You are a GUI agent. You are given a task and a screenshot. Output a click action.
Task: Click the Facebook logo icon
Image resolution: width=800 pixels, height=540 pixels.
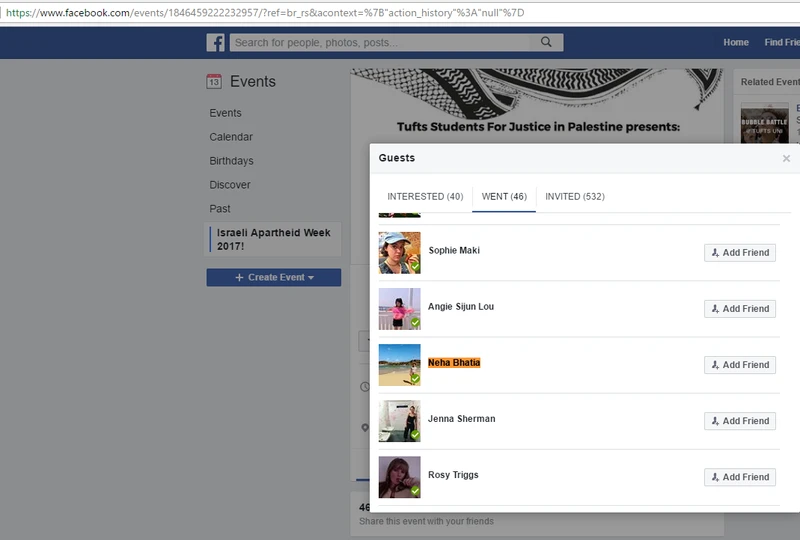click(215, 42)
